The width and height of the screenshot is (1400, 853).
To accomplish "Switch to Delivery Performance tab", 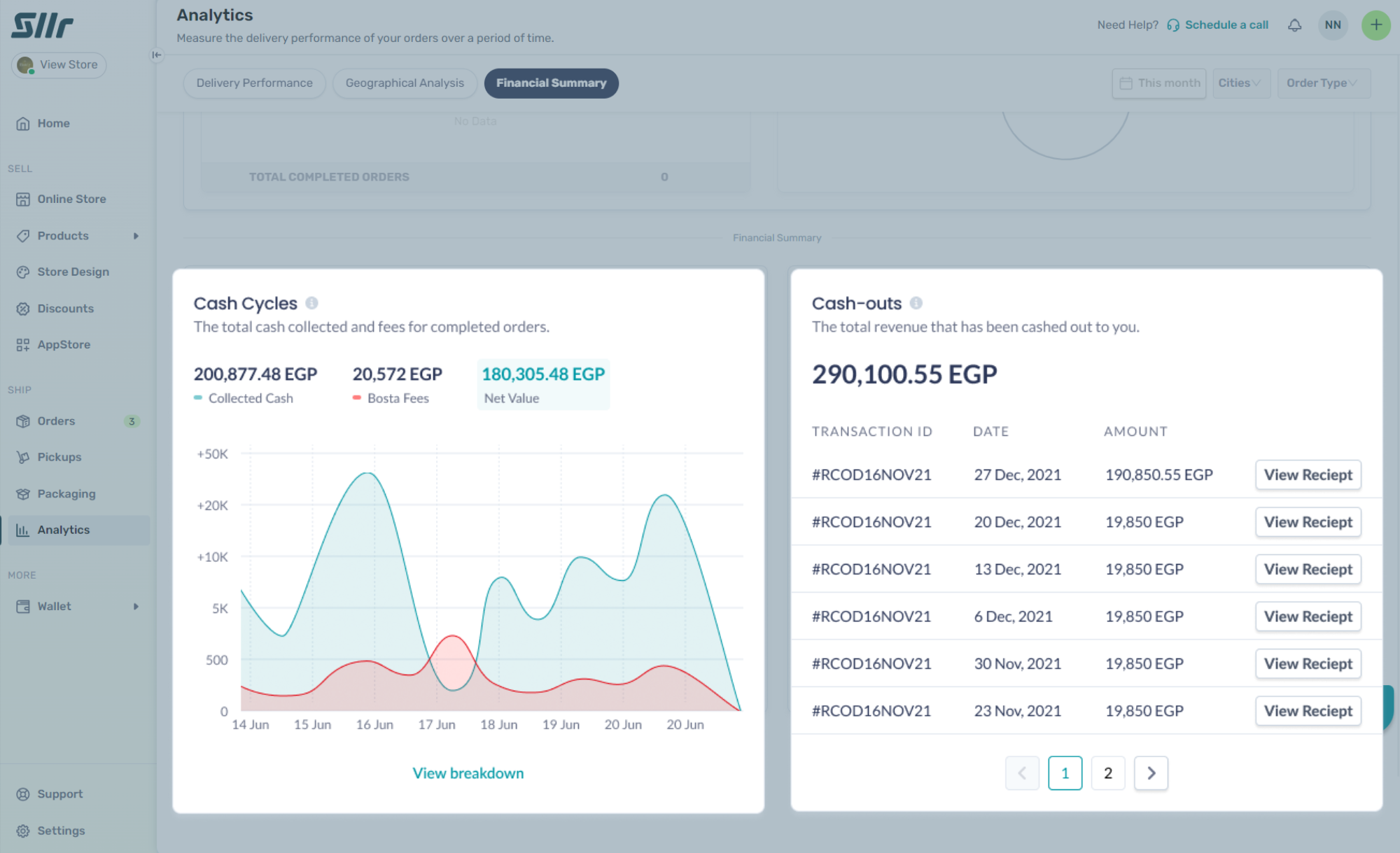I will pyautogui.click(x=254, y=83).
